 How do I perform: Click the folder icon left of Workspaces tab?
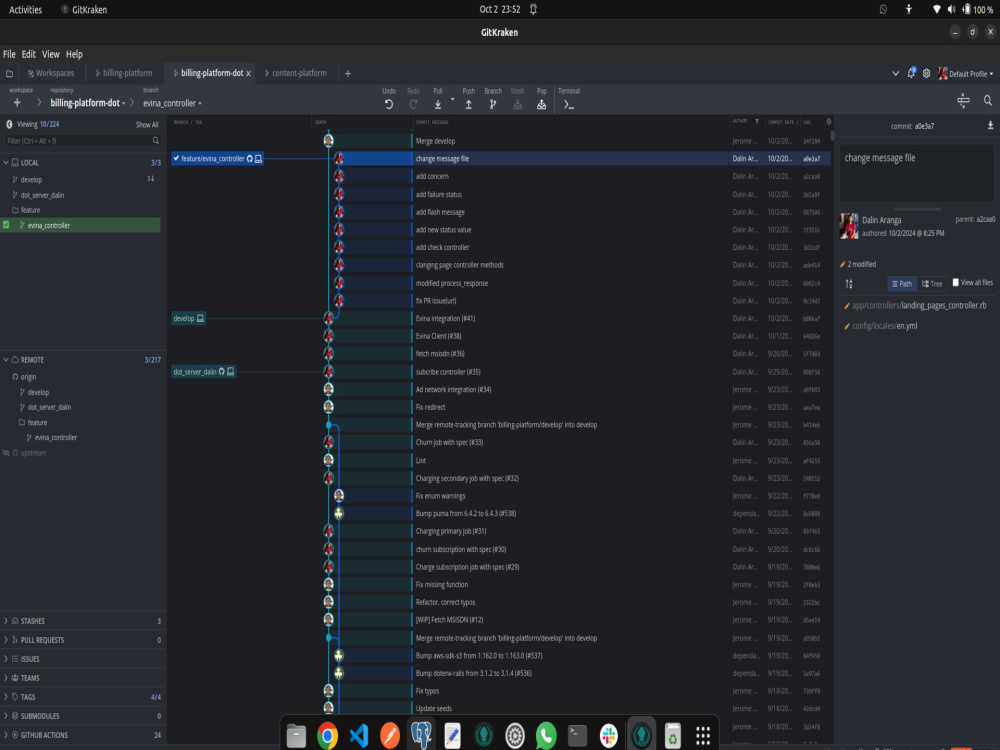tap(9, 73)
